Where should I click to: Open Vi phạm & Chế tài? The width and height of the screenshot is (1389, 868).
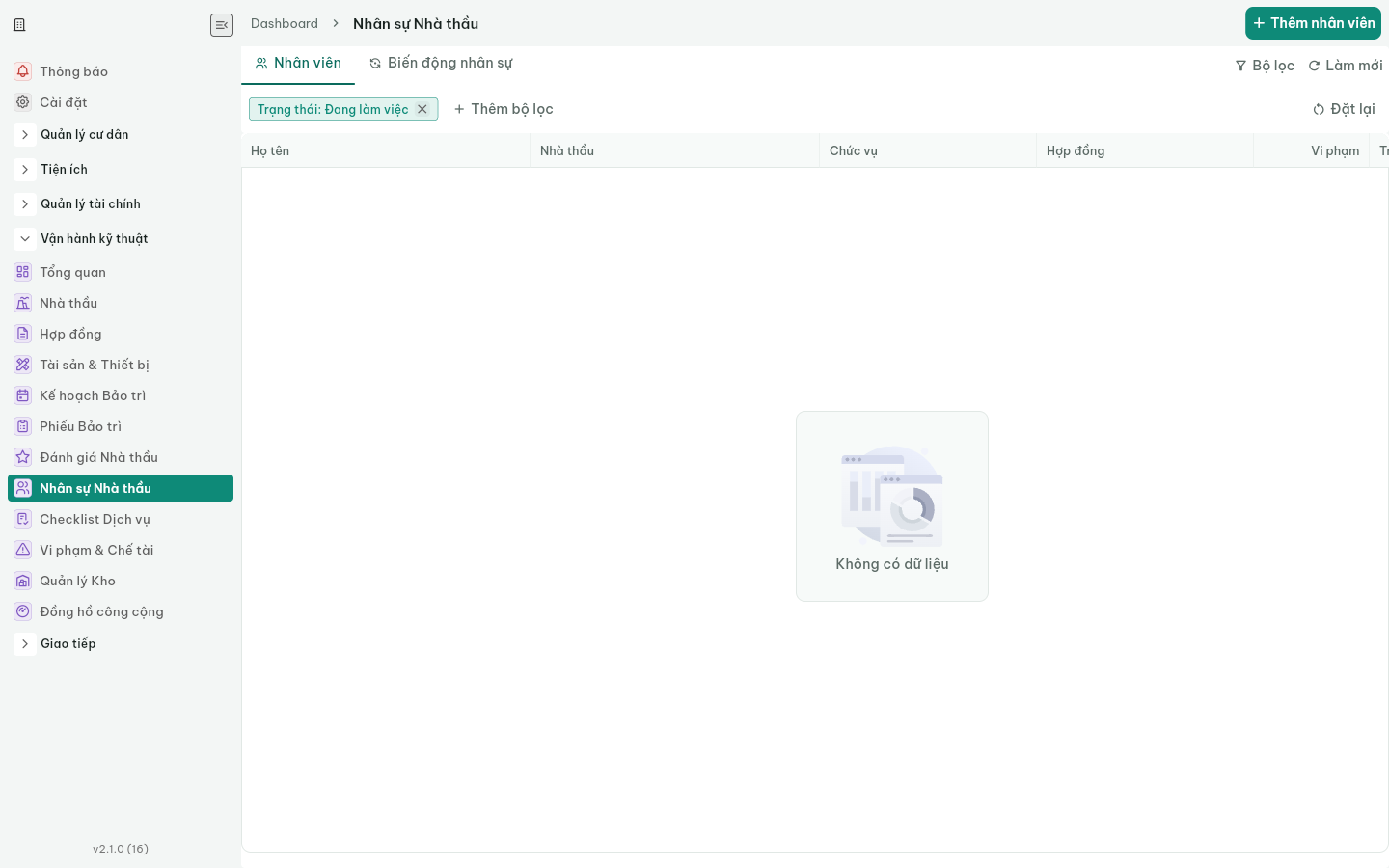click(x=121, y=550)
